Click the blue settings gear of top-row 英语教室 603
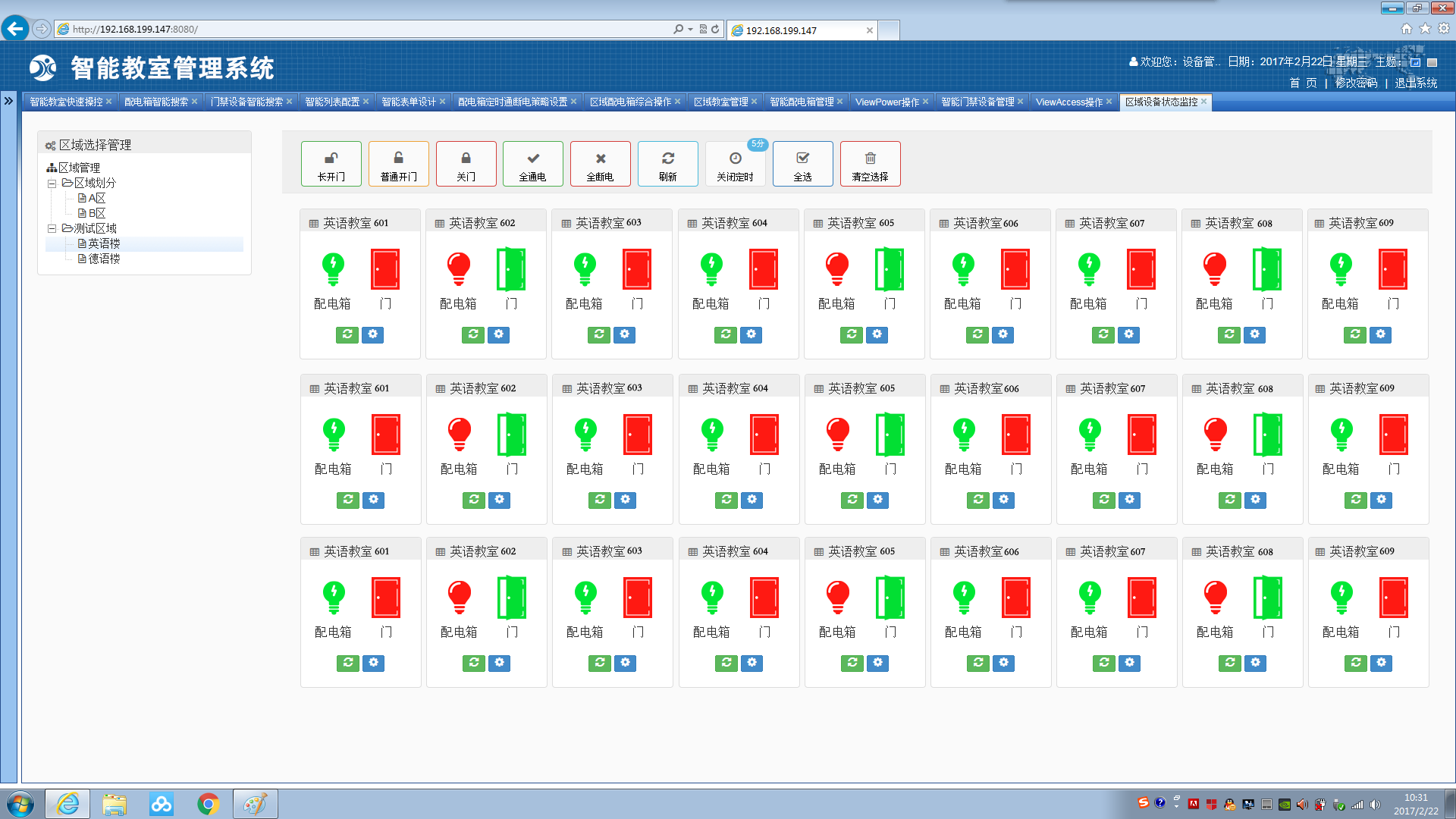The image size is (1456, 819). (x=625, y=334)
